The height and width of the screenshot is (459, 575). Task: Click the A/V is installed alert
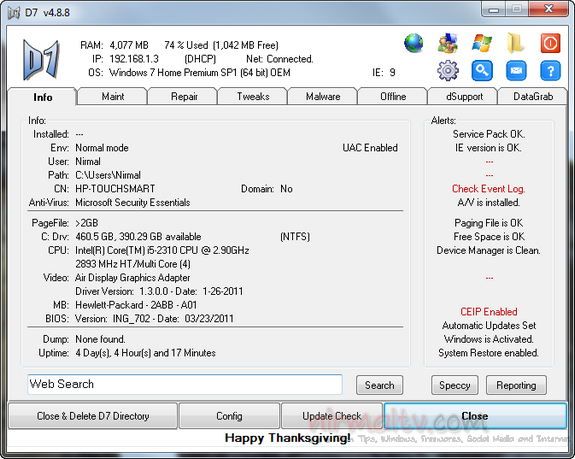[488, 202]
